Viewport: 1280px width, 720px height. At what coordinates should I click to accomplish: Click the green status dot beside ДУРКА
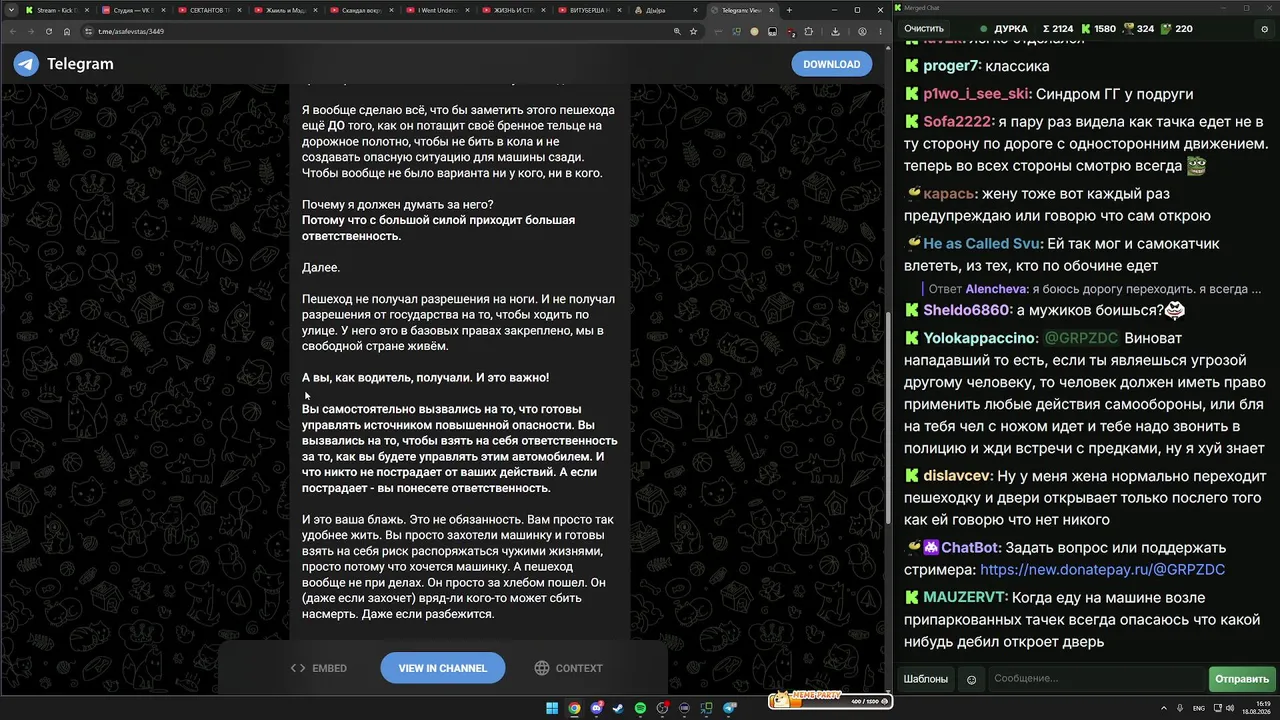point(984,29)
